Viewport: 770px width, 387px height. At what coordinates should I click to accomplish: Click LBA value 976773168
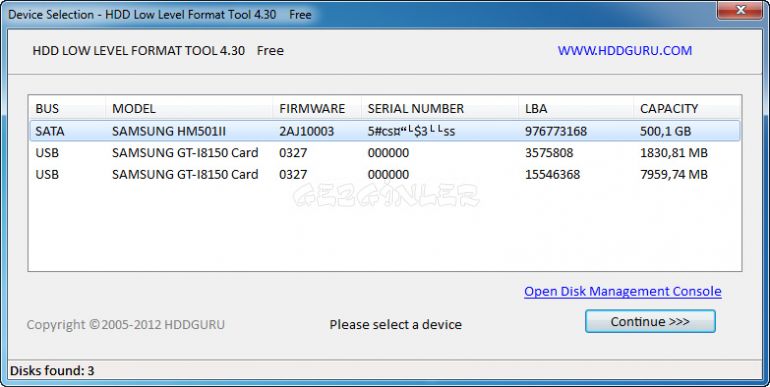pyautogui.click(x=556, y=131)
